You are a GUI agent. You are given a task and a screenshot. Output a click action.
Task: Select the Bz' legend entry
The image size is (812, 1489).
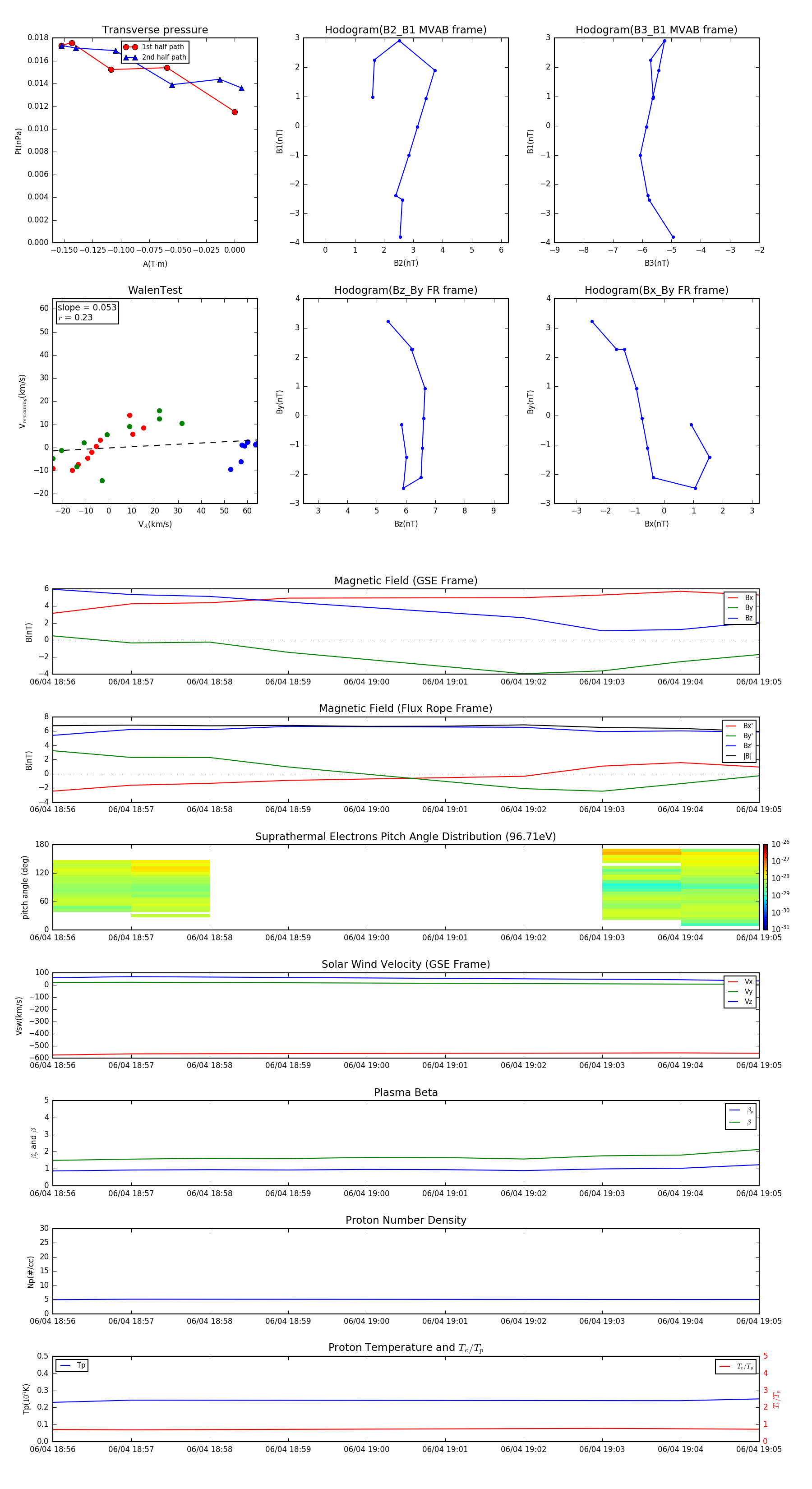[739, 746]
